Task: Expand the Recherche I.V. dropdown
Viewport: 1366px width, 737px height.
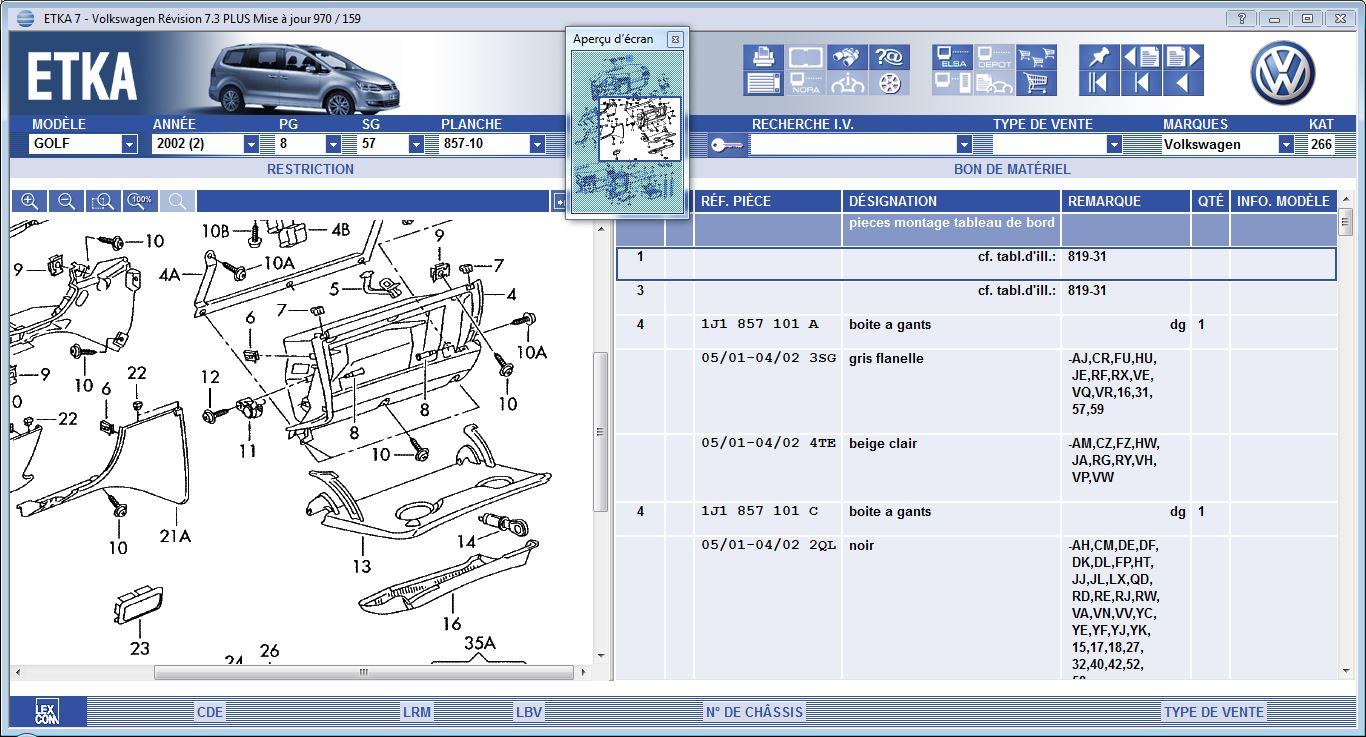Action: coord(964,144)
